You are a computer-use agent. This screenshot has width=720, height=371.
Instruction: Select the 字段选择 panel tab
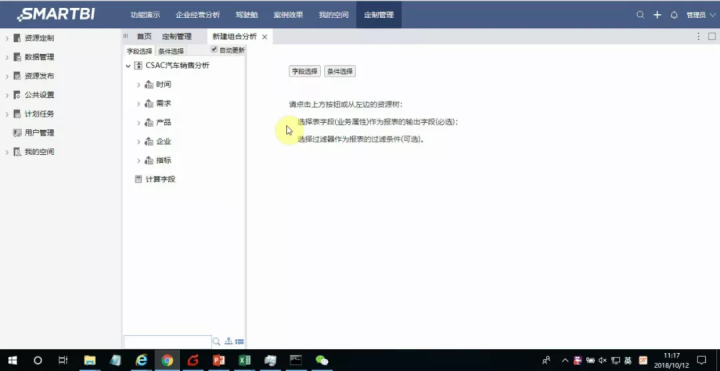pos(139,51)
